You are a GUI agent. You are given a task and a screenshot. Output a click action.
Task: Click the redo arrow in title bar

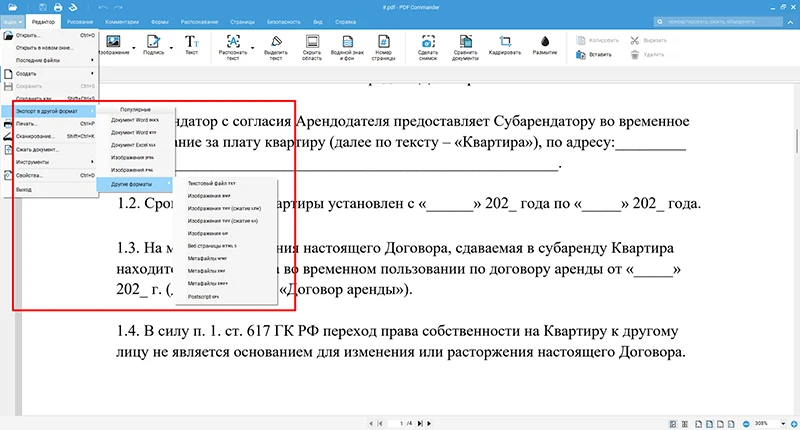118,7
